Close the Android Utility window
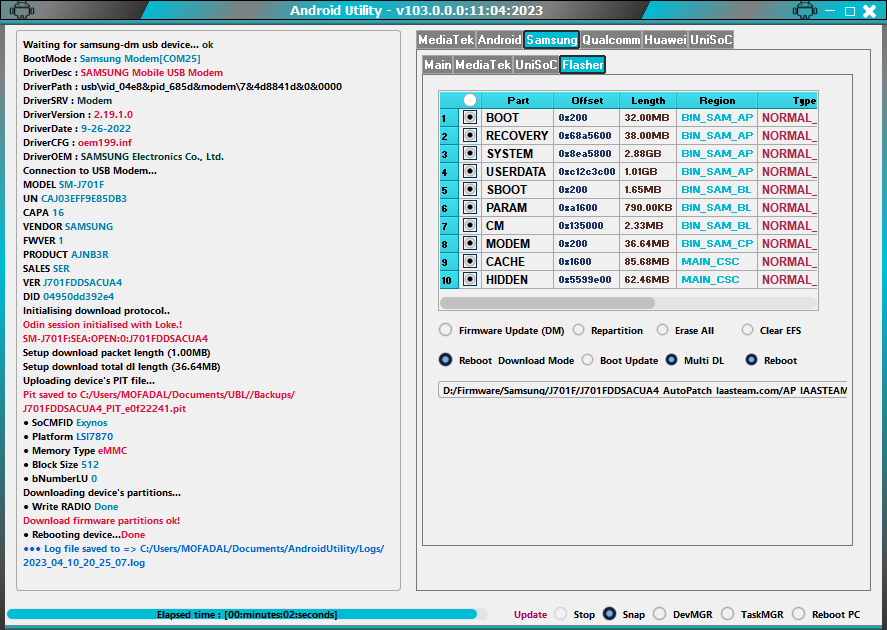The image size is (887, 630). click(869, 11)
